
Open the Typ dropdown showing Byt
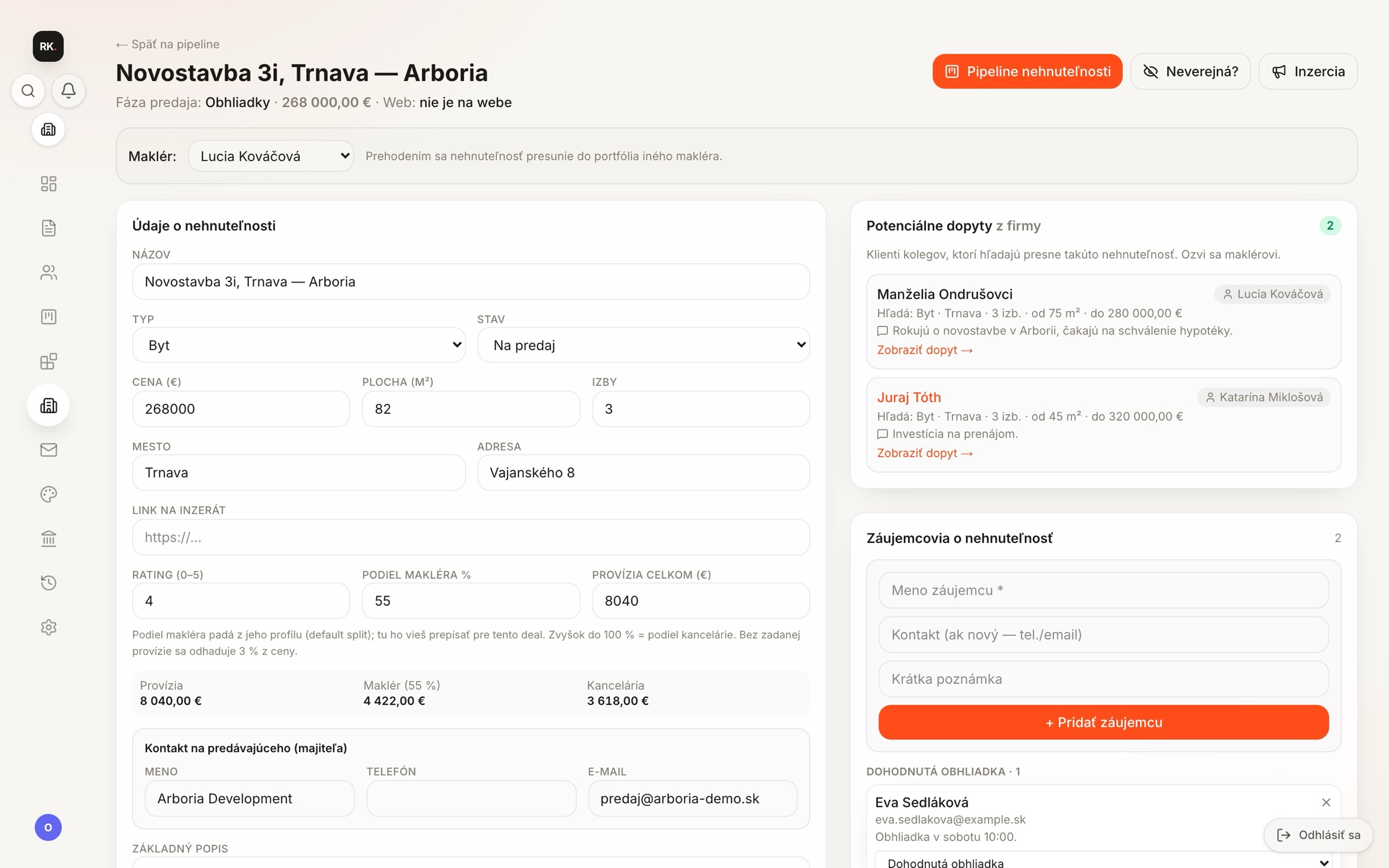[299, 345]
